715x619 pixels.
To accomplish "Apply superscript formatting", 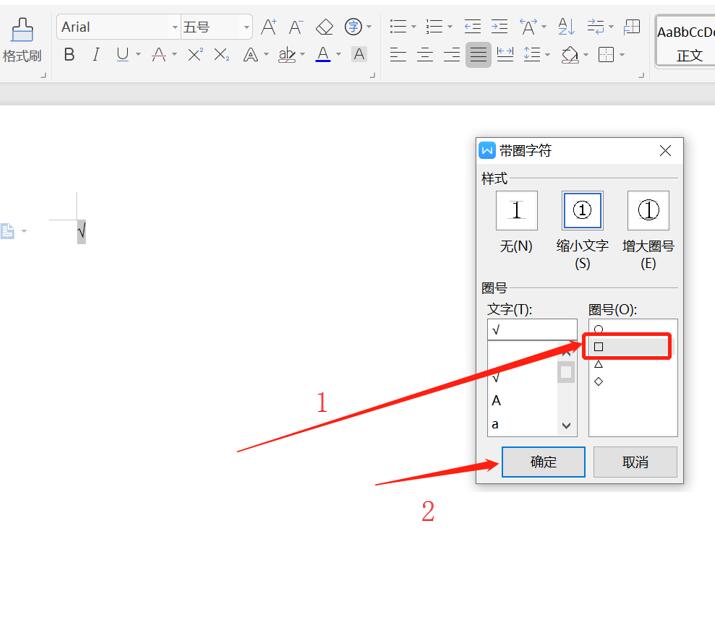I will click(x=195, y=55).
